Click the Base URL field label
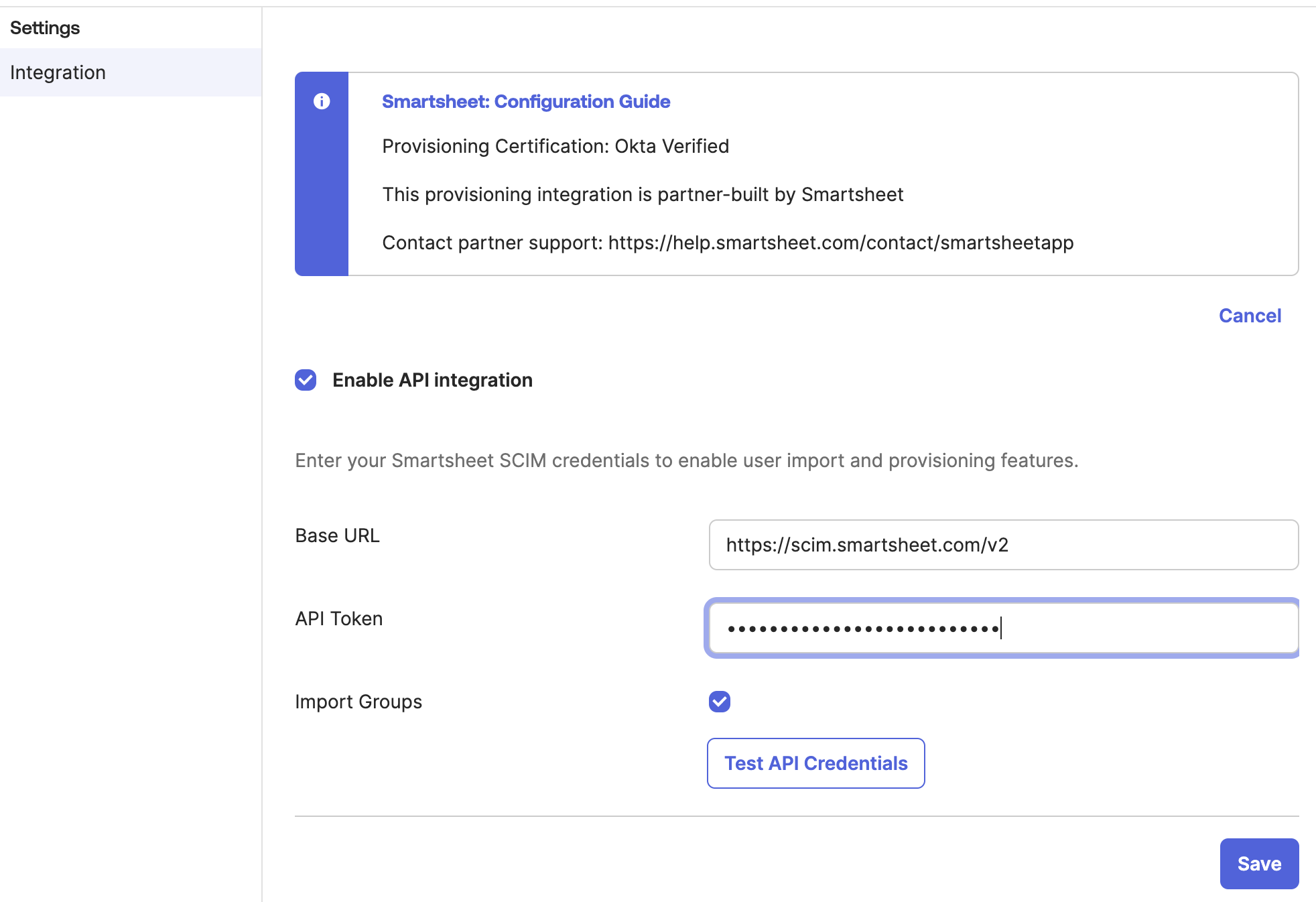Image resolution: width=1316 pixels, height=902 pixels. pos(337,535)
